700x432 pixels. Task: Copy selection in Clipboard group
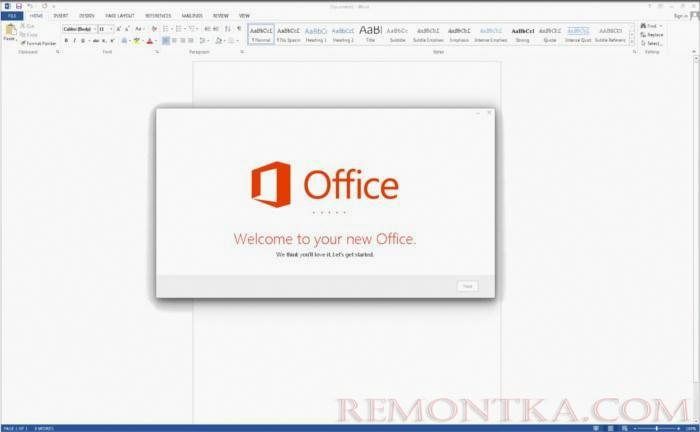tap(29, 34)
